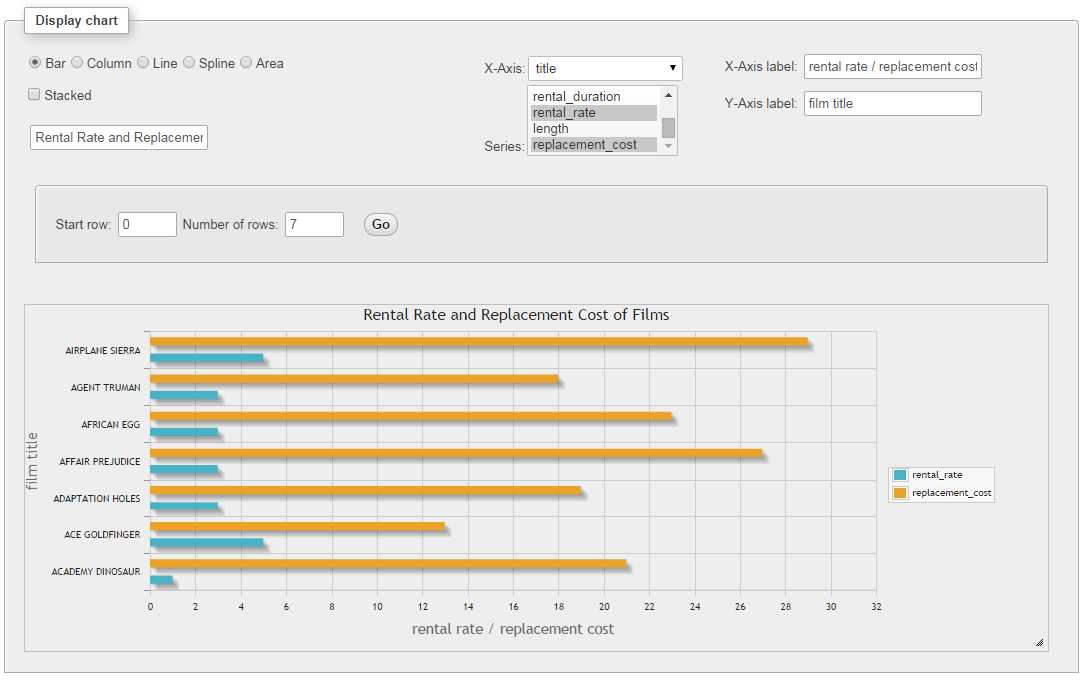
Task: Click the X-Axis label text field
Action: [x=892, y=66]
